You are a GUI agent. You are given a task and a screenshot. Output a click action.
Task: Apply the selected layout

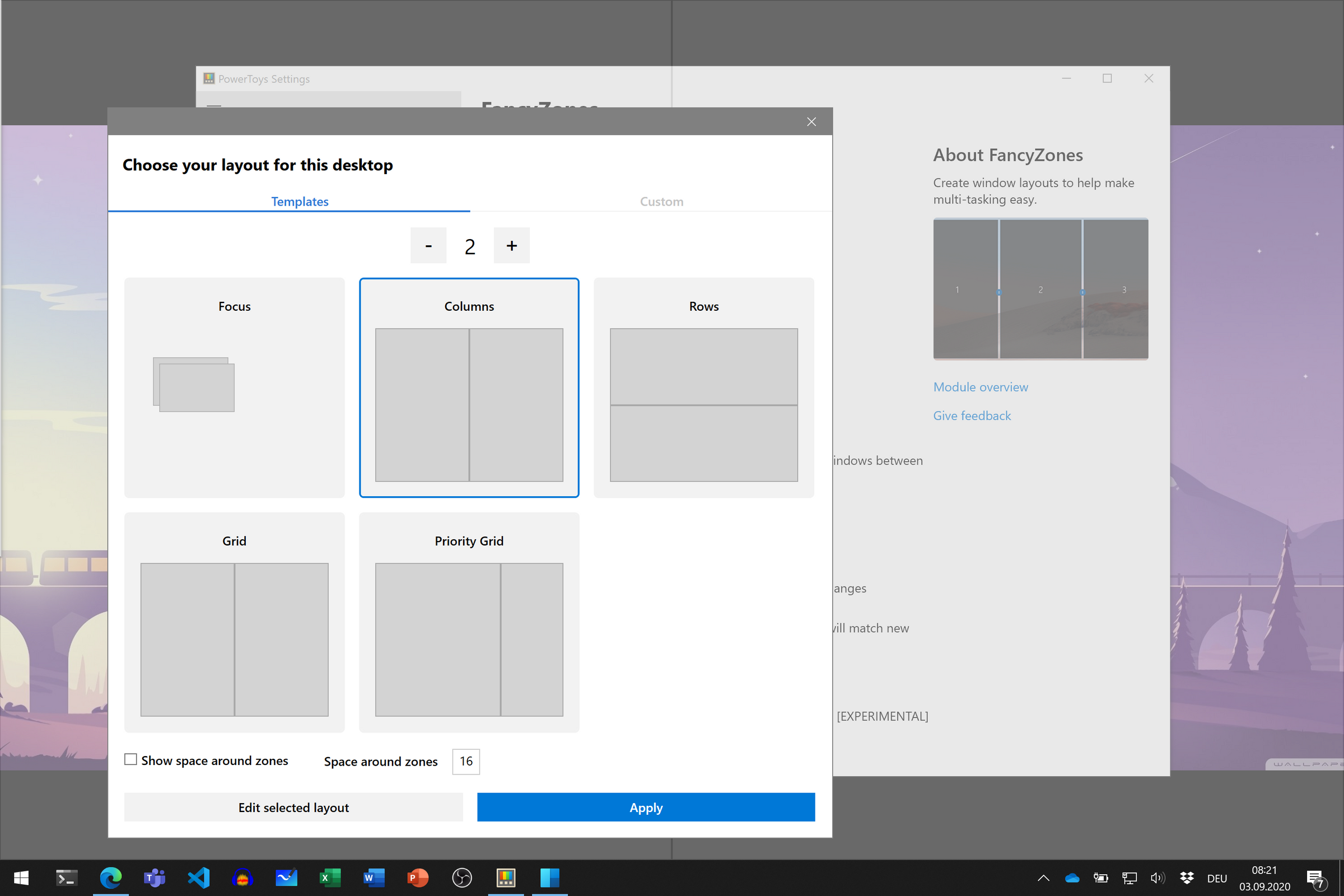coord(646,807)
